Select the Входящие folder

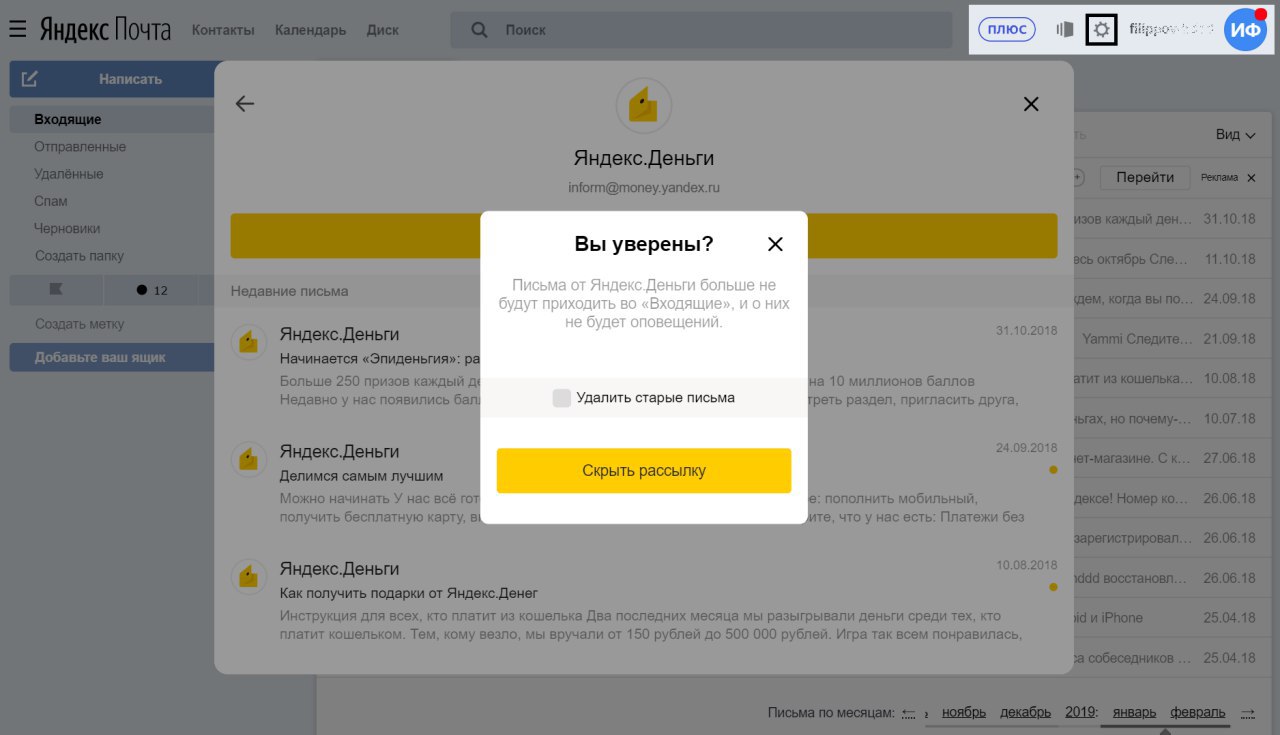[112, 120]
